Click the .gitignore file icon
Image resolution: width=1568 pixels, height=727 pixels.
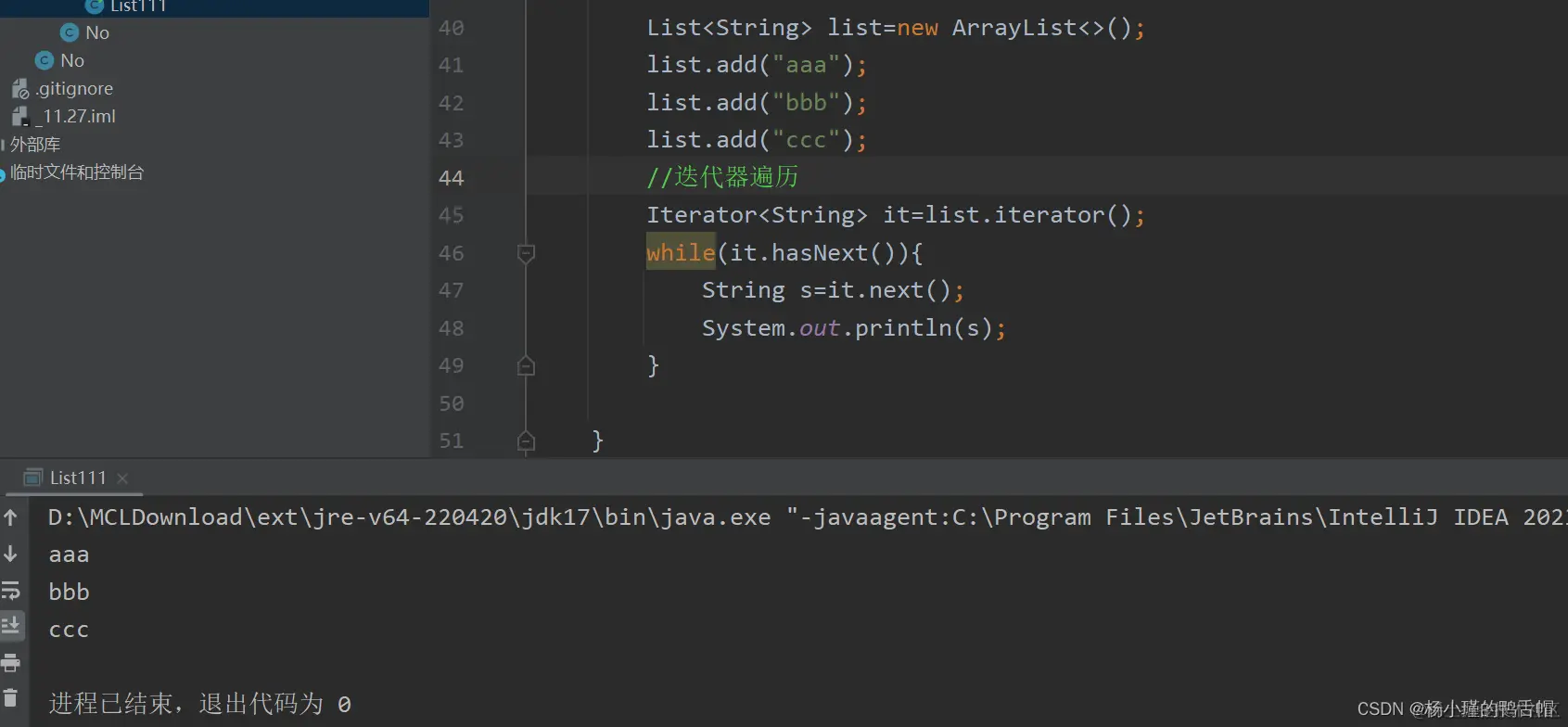point(20,88)
